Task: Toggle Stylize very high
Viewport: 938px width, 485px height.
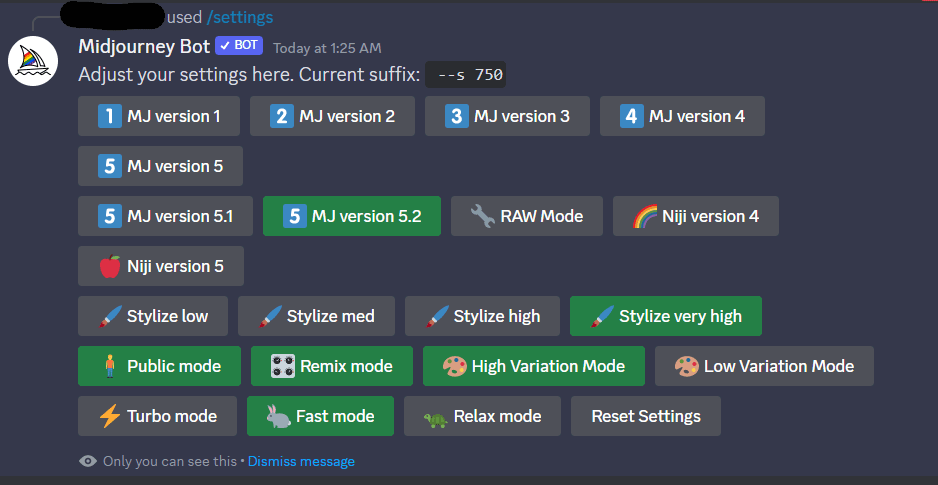Action: click(666, 316)
